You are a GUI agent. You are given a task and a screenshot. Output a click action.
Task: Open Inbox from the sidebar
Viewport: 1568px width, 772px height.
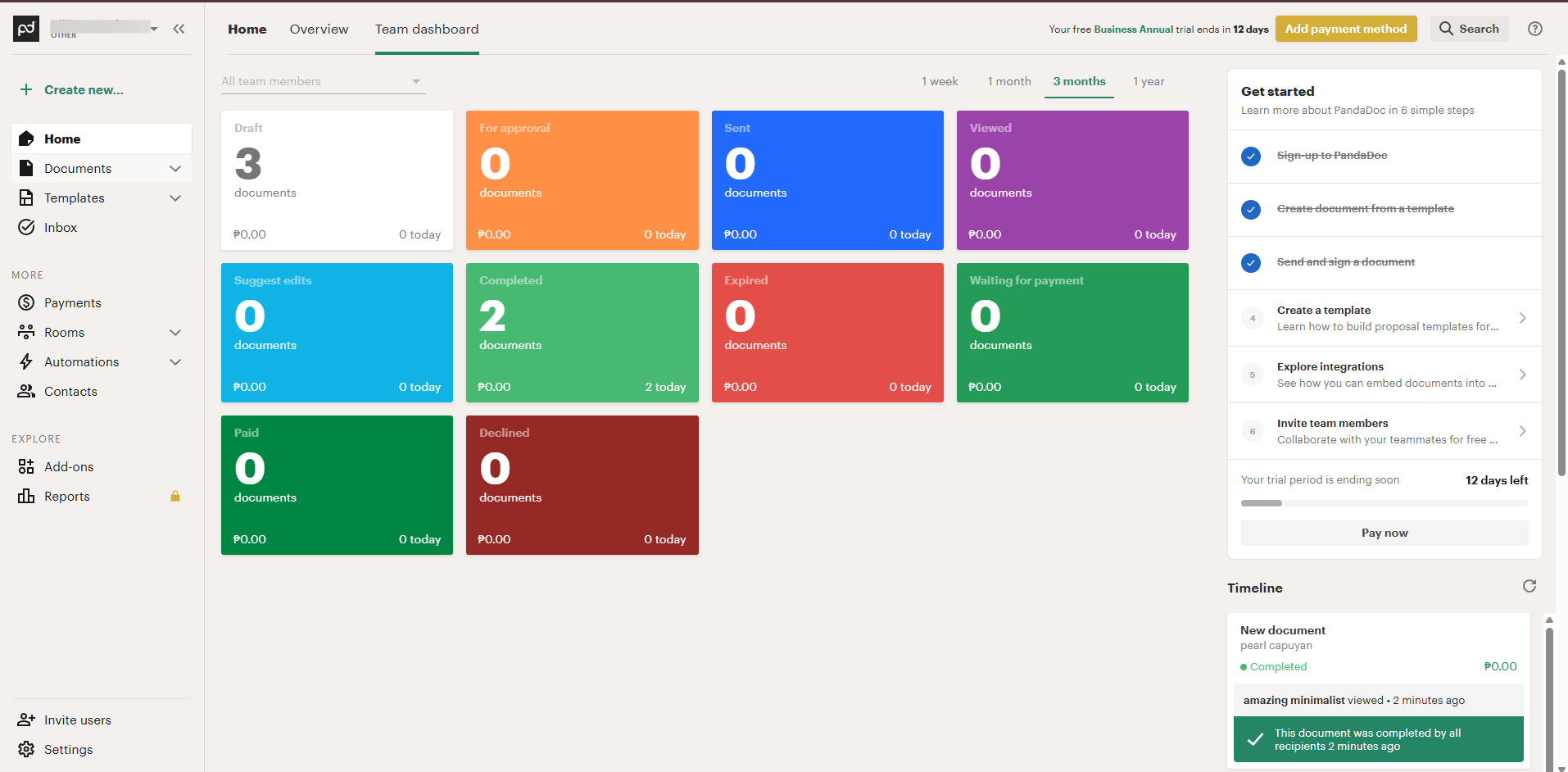(x=61, y=228)
